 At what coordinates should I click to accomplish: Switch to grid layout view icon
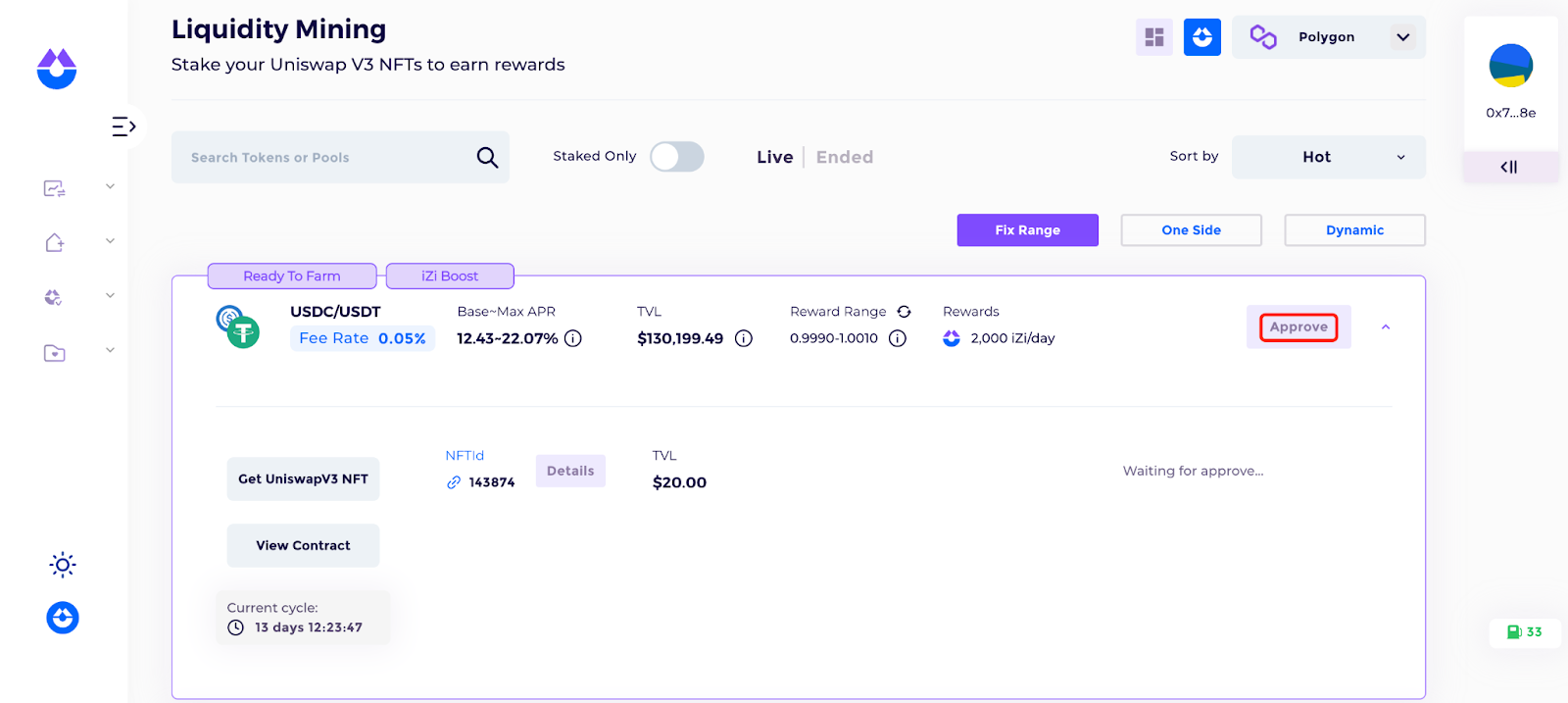(1154, 37)
